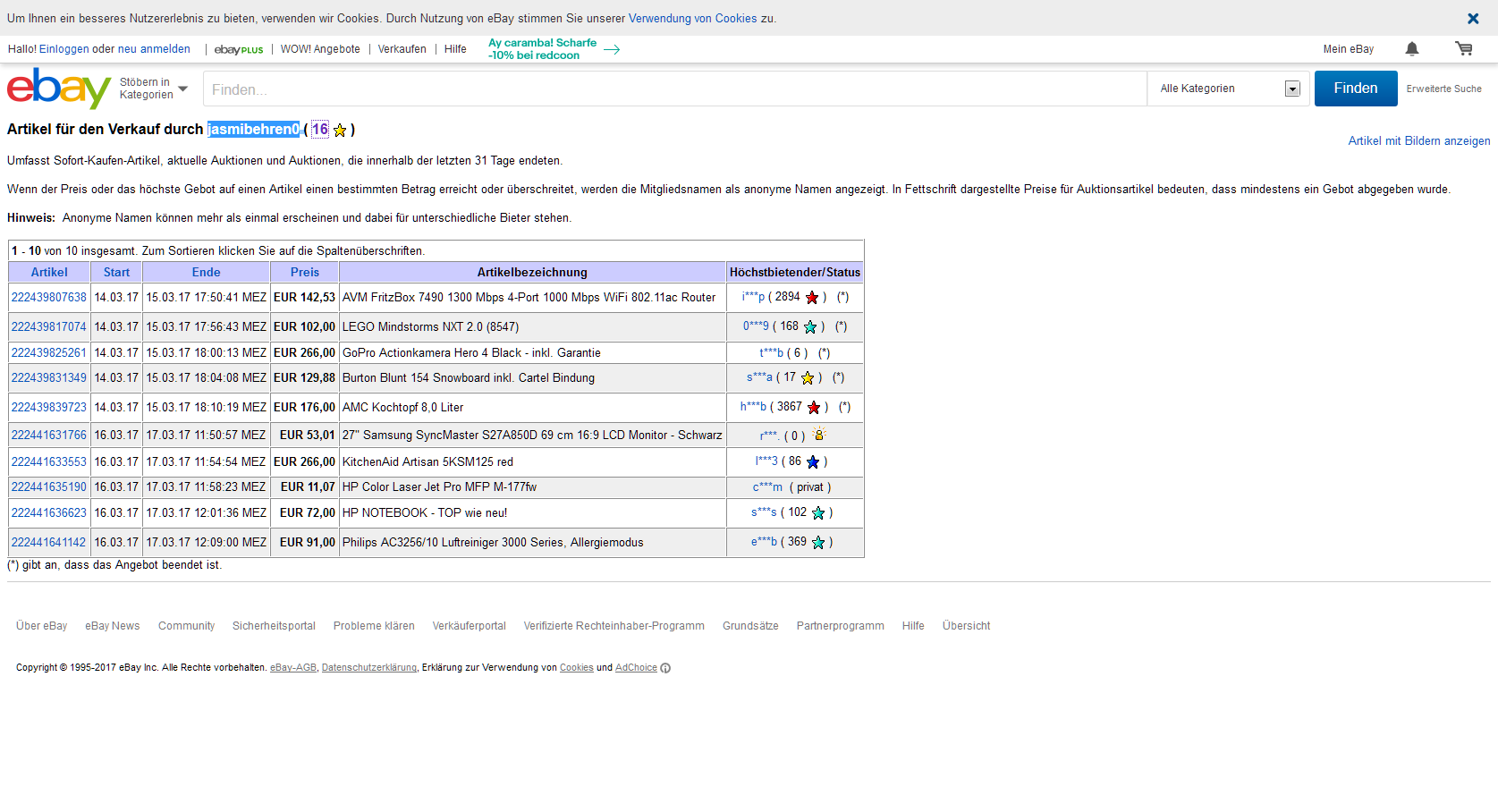The height and width of the screenshot is (812, 1498).
Task: Sort by Ende column header
Action: (x=206, y=272)
